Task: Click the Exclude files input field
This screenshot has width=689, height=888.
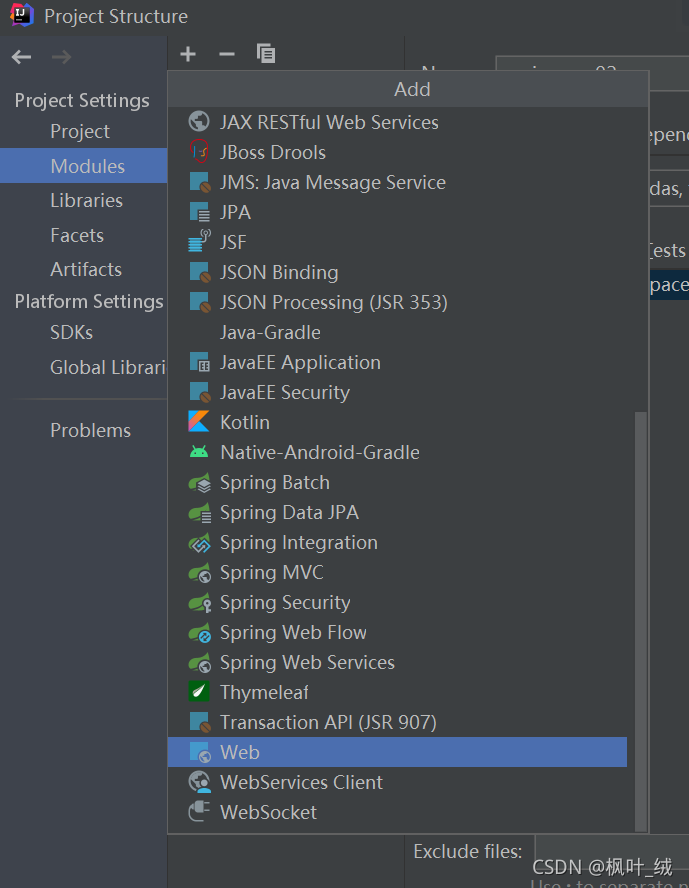Action: pyautogui.click(x=612, y=851)
